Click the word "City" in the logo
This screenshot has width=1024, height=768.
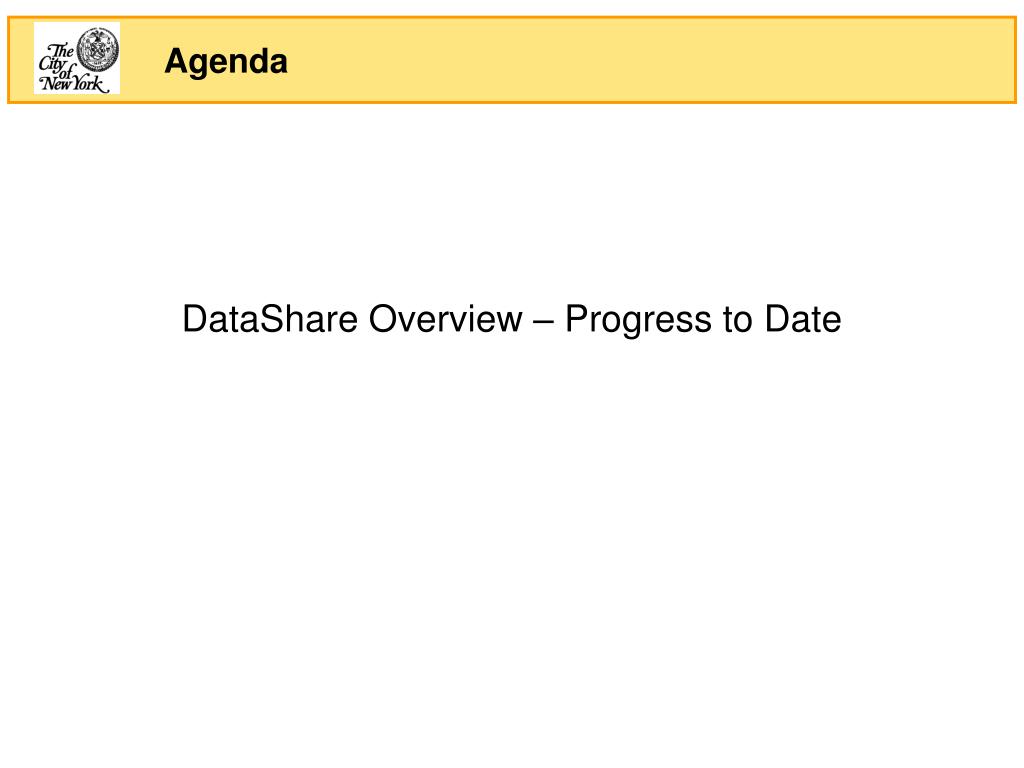51,64
